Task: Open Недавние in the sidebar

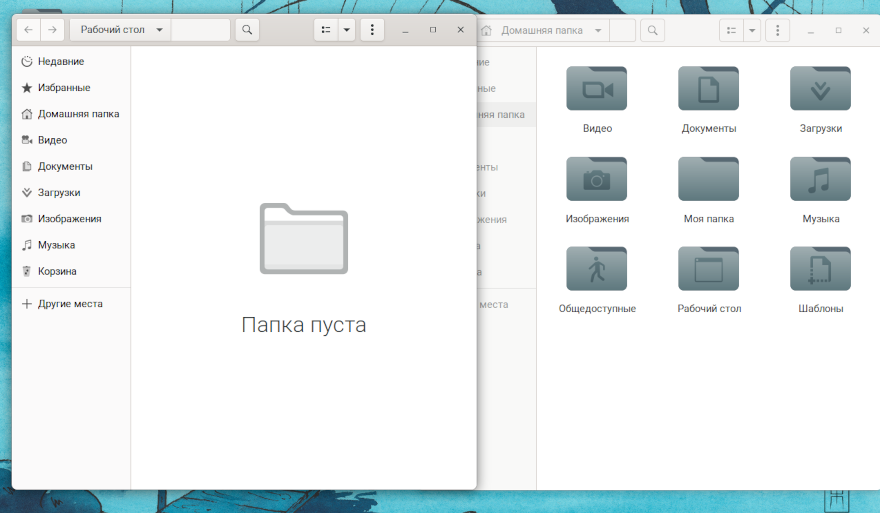Action: coord(60,62)
